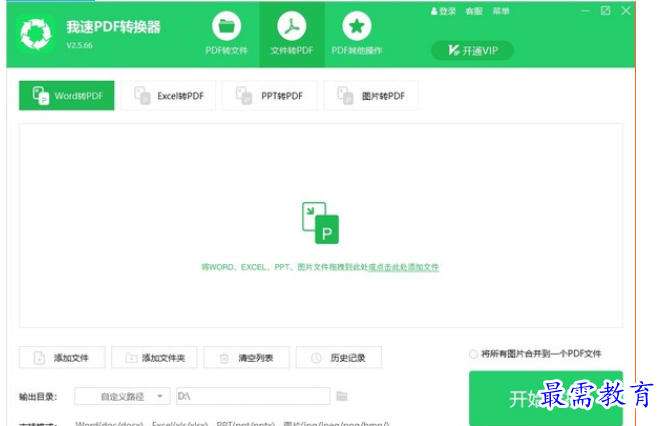Open the 客服 support link
Image resolution: width=662 pixels, height=426 pixels.
point(474,11)
